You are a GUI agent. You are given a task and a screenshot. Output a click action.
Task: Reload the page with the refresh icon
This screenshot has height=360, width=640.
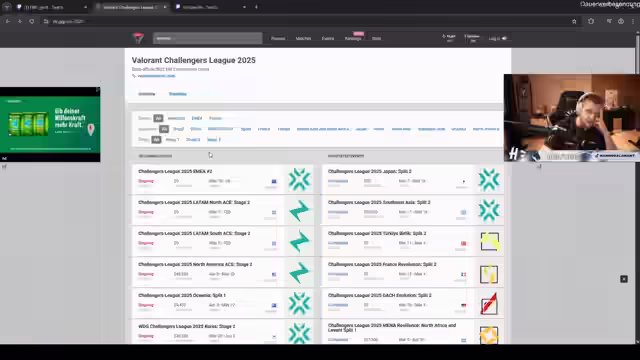[x=31, y=21]
